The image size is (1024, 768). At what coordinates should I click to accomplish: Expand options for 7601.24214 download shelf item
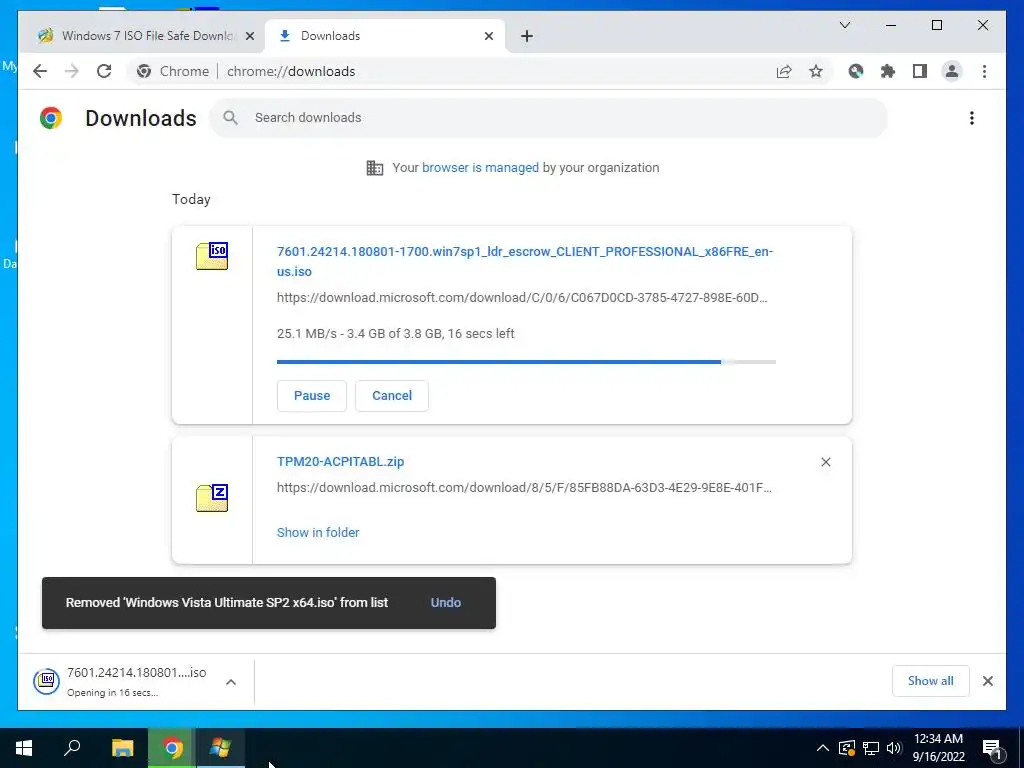[231, 682]
